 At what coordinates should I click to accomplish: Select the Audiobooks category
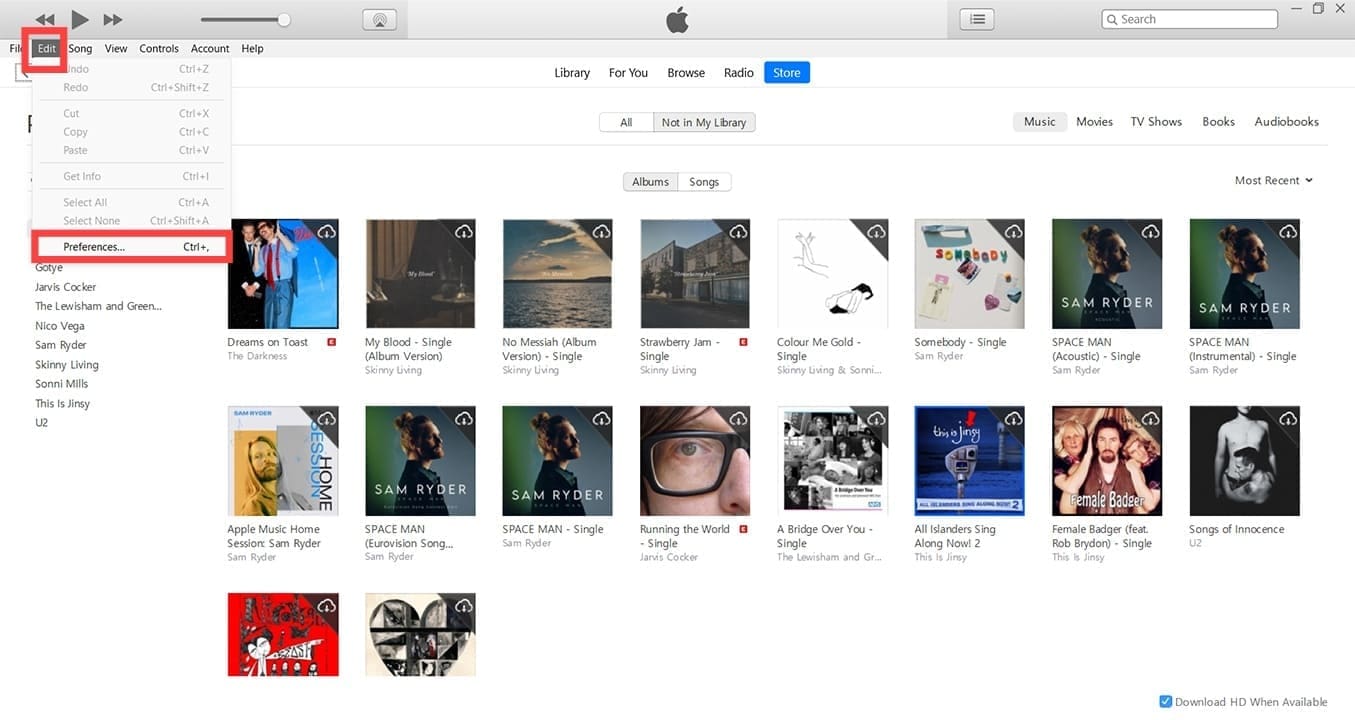click(x=1286, y=121)
